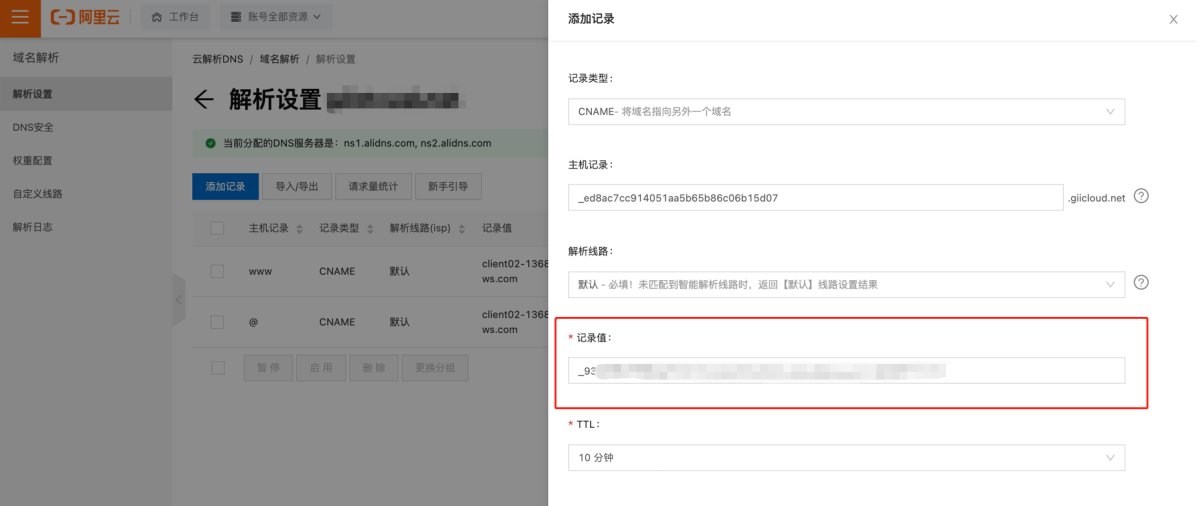Image resolution: width=1200 pixels, height=506 pixels.
Task: Tick the checkbox for the www record
Action: click(x=217, y=271)
